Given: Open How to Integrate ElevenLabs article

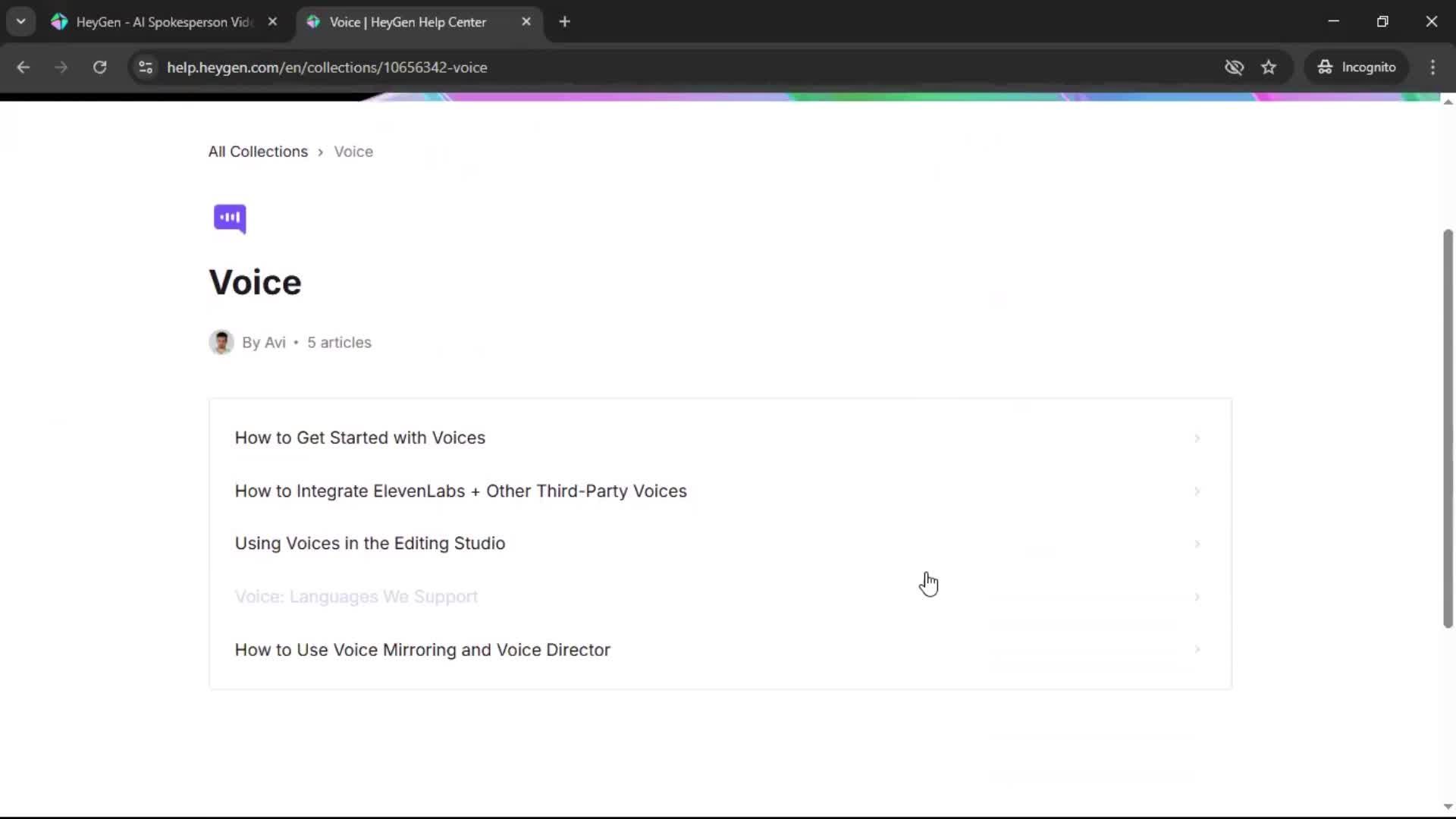Looking at the screenshot, I should (460, 491).
